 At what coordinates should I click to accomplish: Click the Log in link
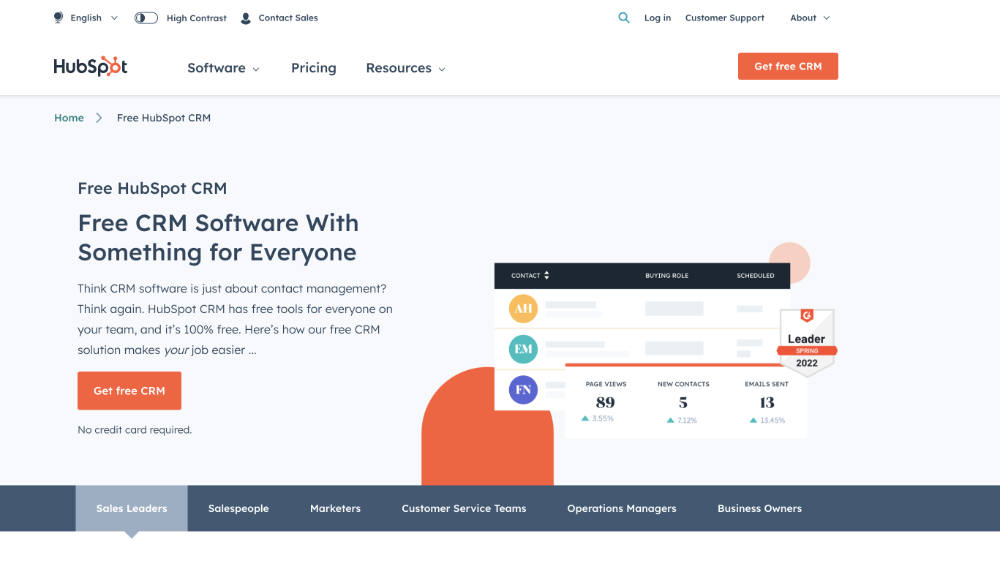(658, 18)
